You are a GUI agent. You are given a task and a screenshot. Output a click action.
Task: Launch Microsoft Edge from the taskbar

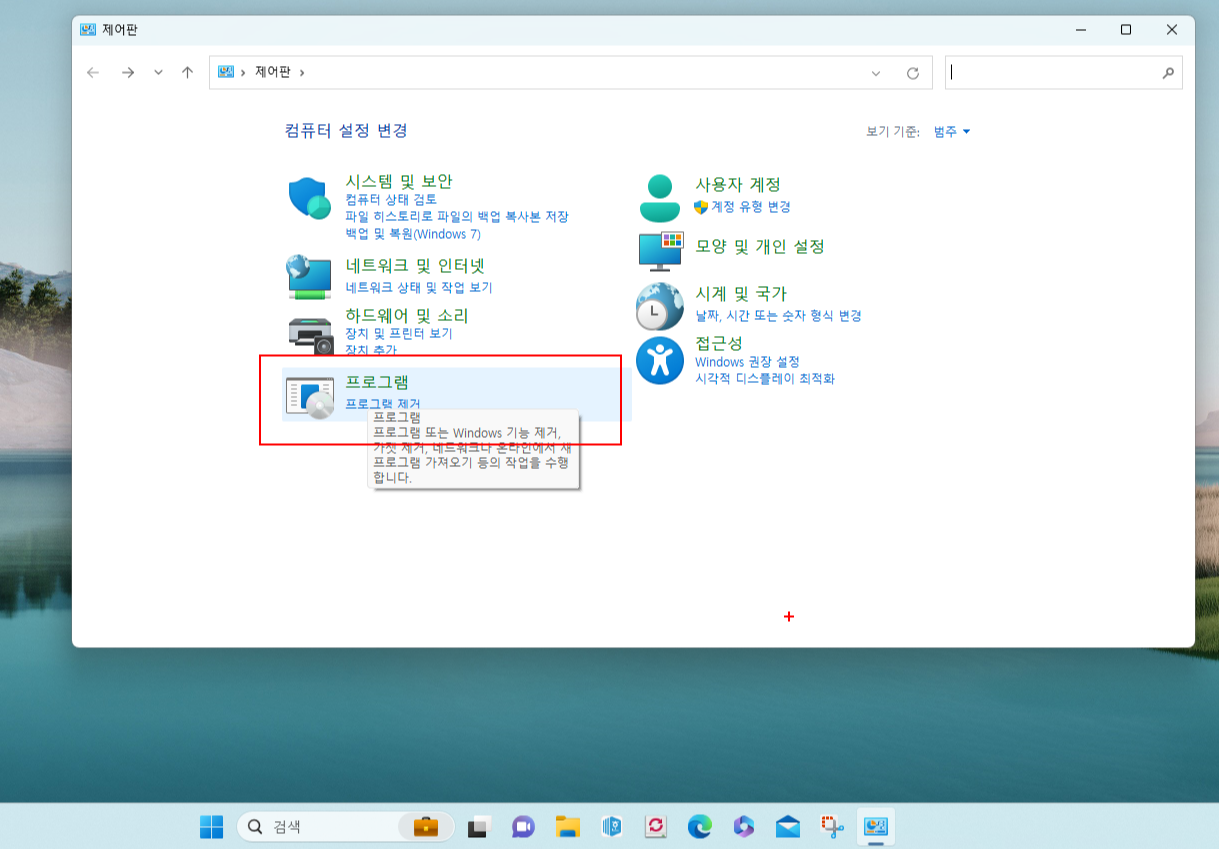[x=700, y=827]
